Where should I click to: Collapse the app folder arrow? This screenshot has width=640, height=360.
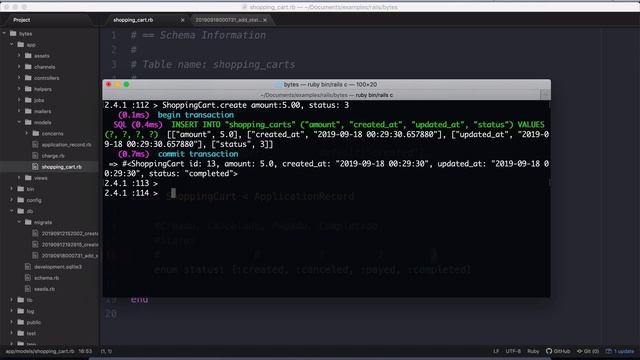[12, 44]
